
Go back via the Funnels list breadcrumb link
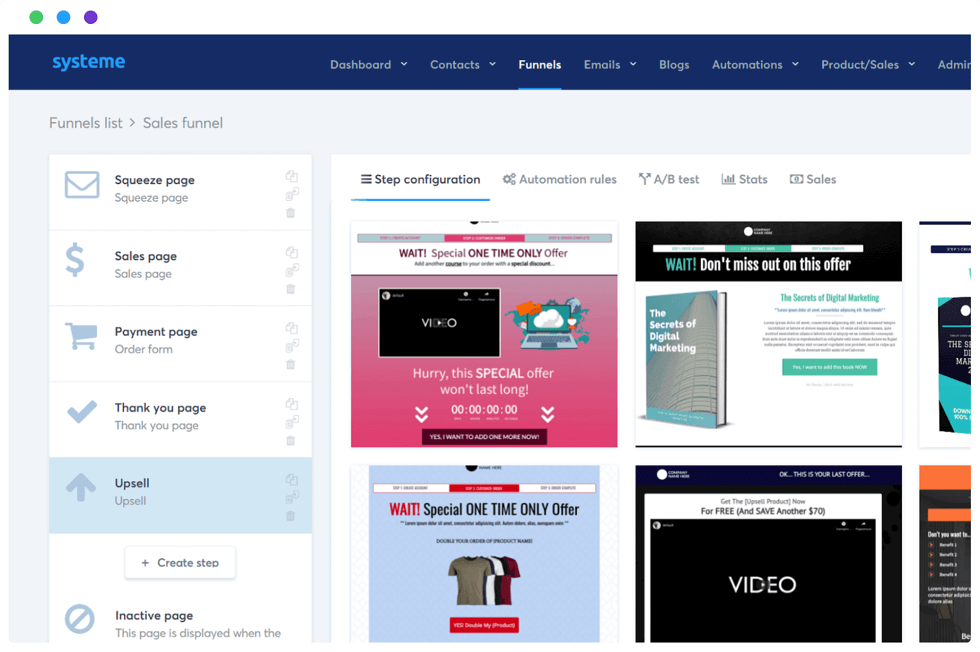tap(85, 122)
